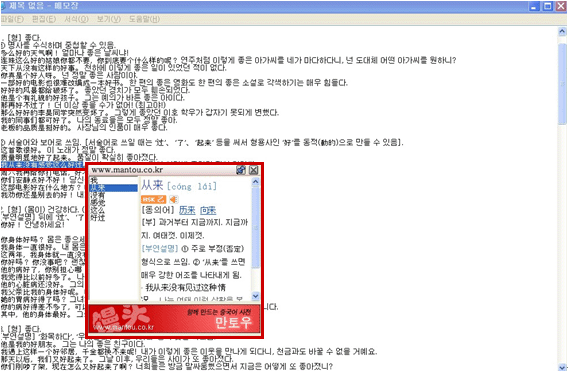The image size is (568, 372).
Task: Open the 서식(O) menu
Action: [76, 19]
